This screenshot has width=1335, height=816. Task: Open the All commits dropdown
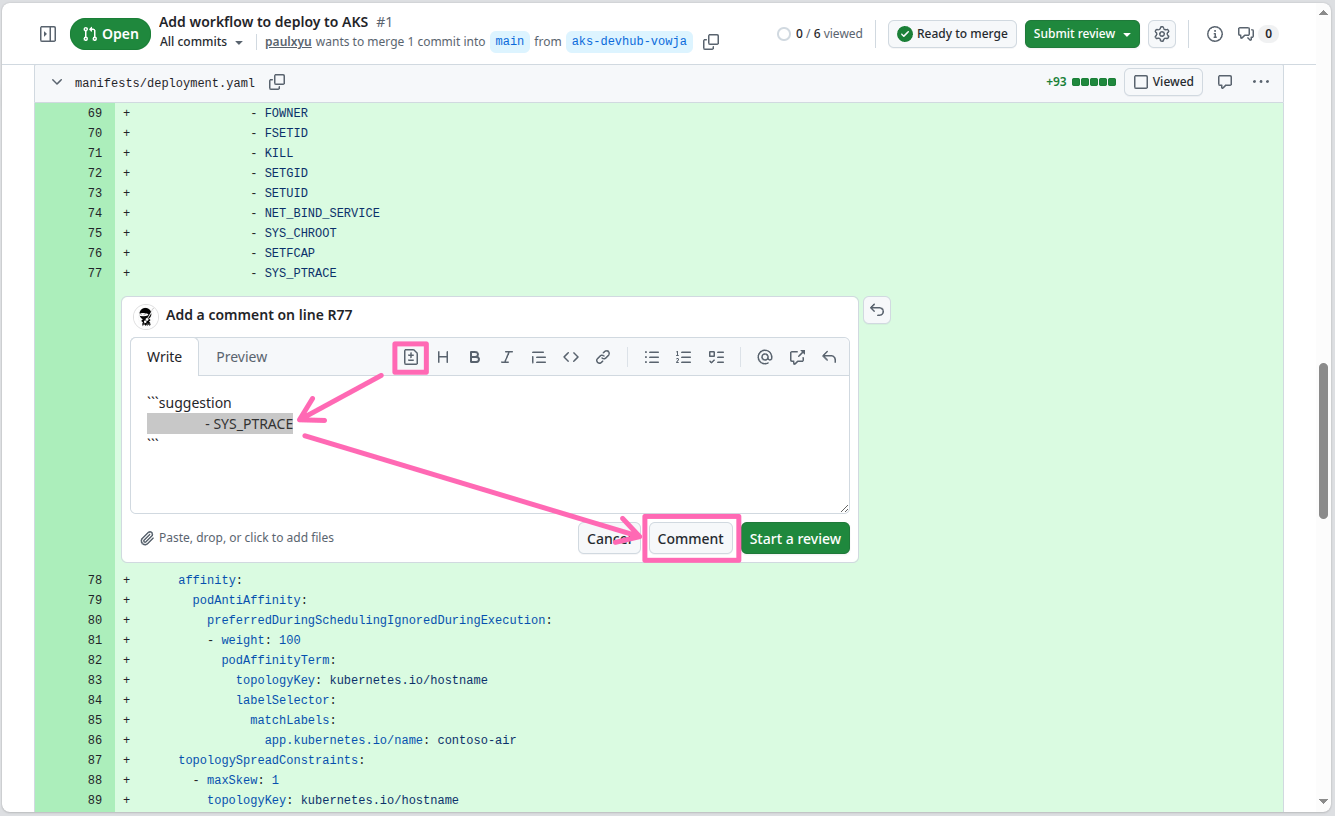[x=201, y=42]
